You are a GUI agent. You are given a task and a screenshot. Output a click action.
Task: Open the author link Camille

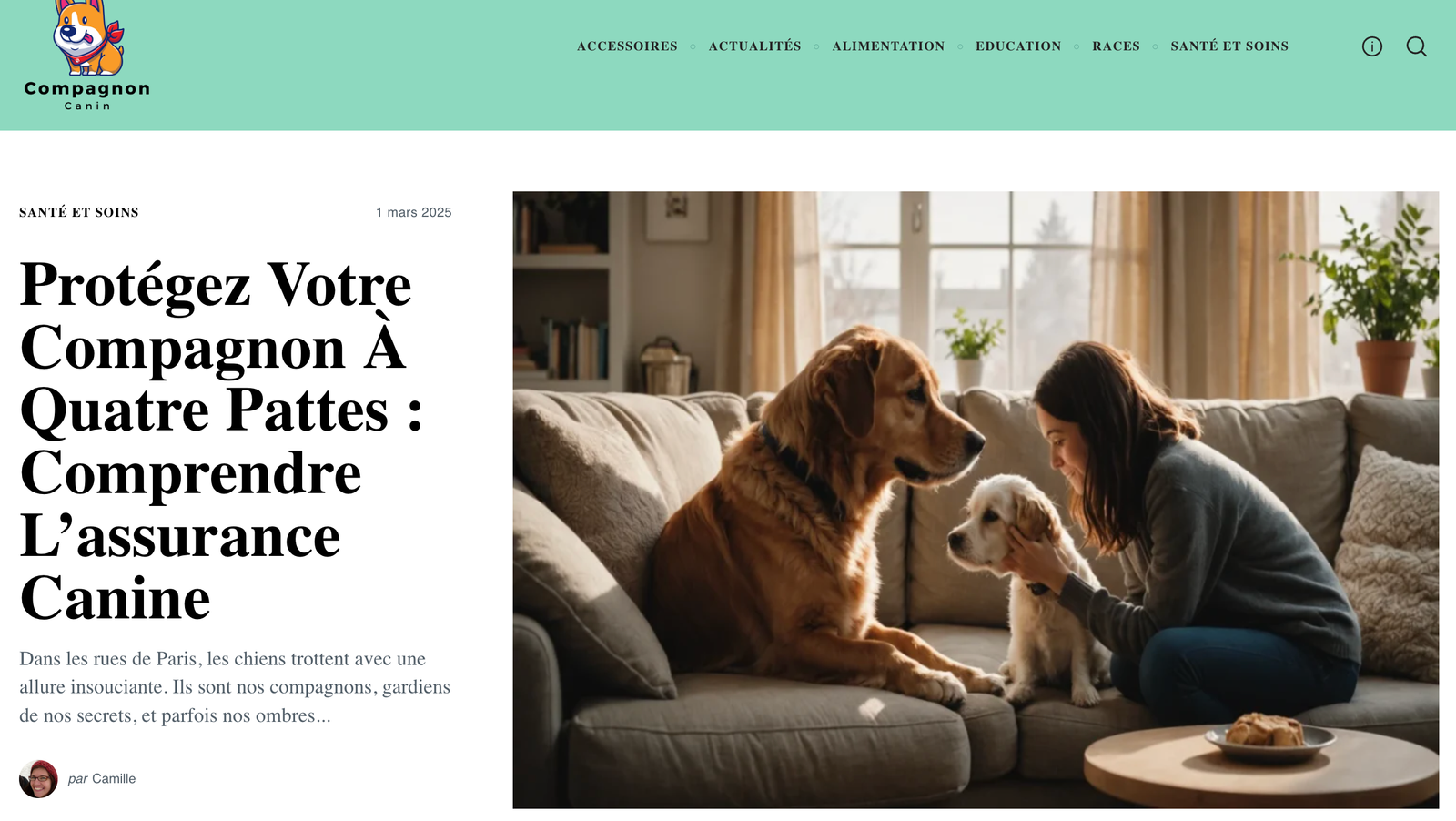point(114,779)
